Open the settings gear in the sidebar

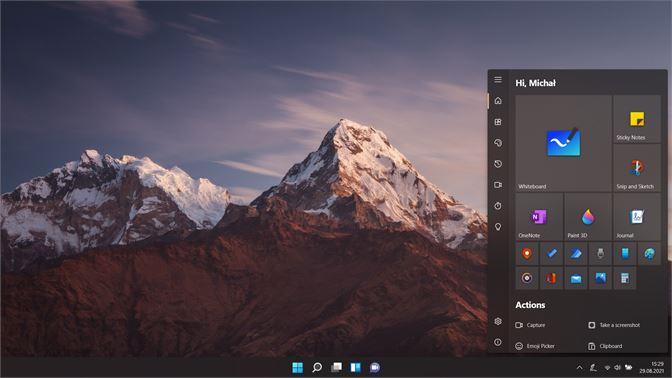(498, 321)
